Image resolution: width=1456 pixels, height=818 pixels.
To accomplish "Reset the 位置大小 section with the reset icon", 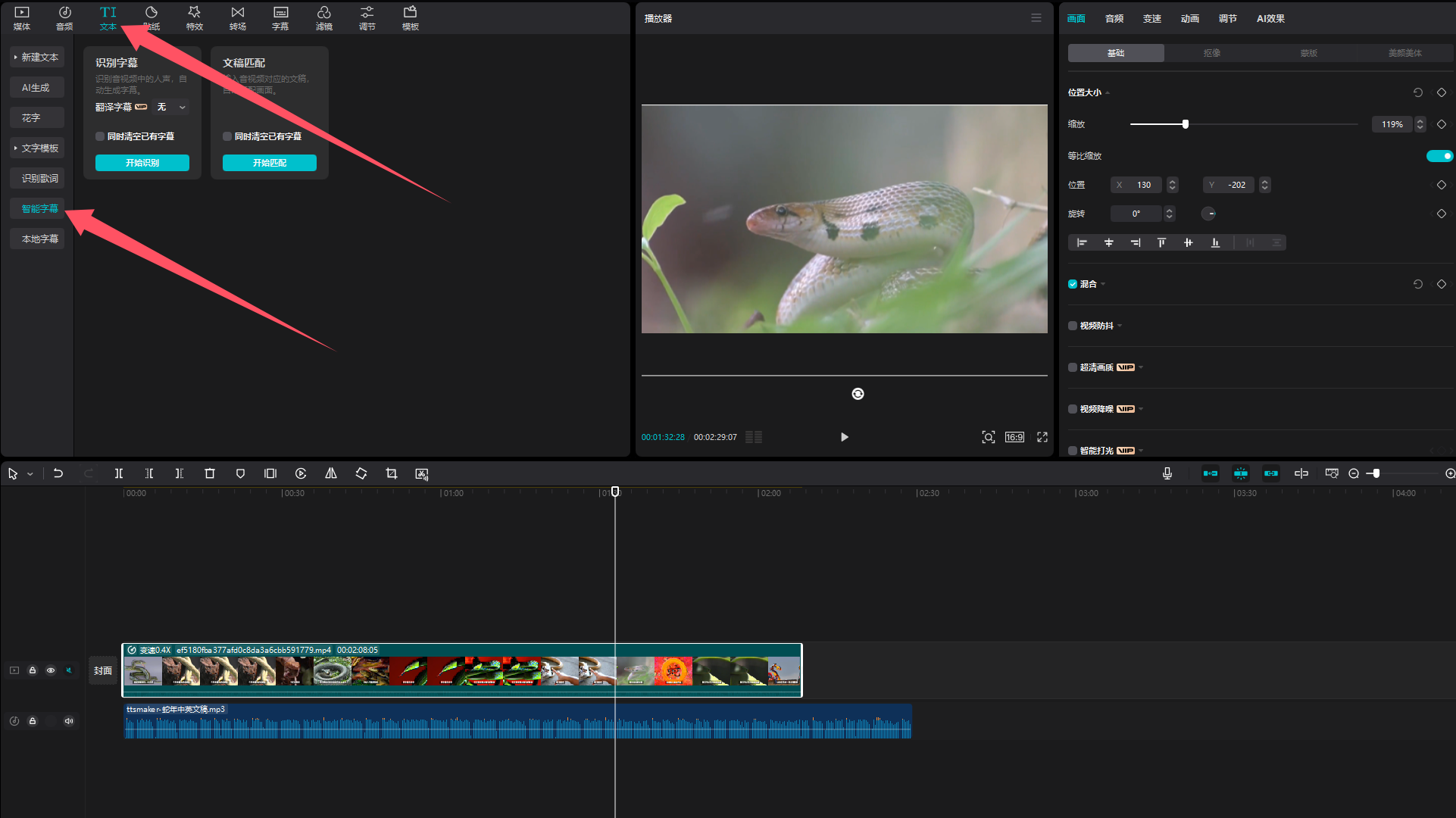I will tap(1418, 92).
